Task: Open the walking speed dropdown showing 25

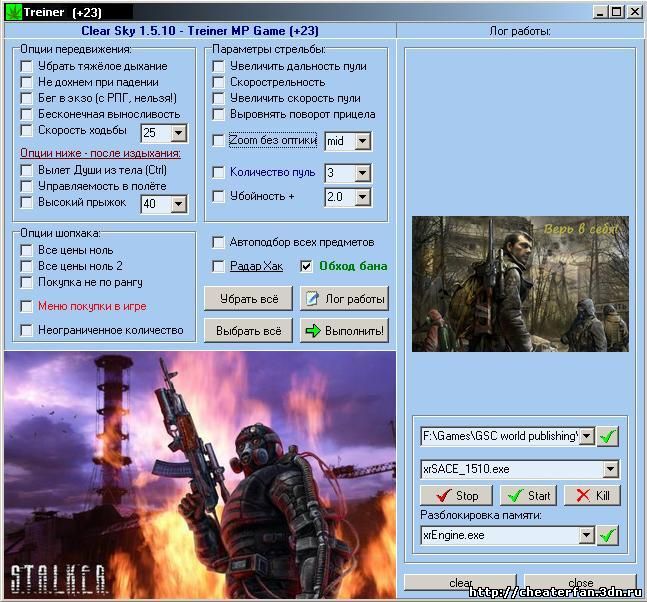Action: (x=179, y=133)
